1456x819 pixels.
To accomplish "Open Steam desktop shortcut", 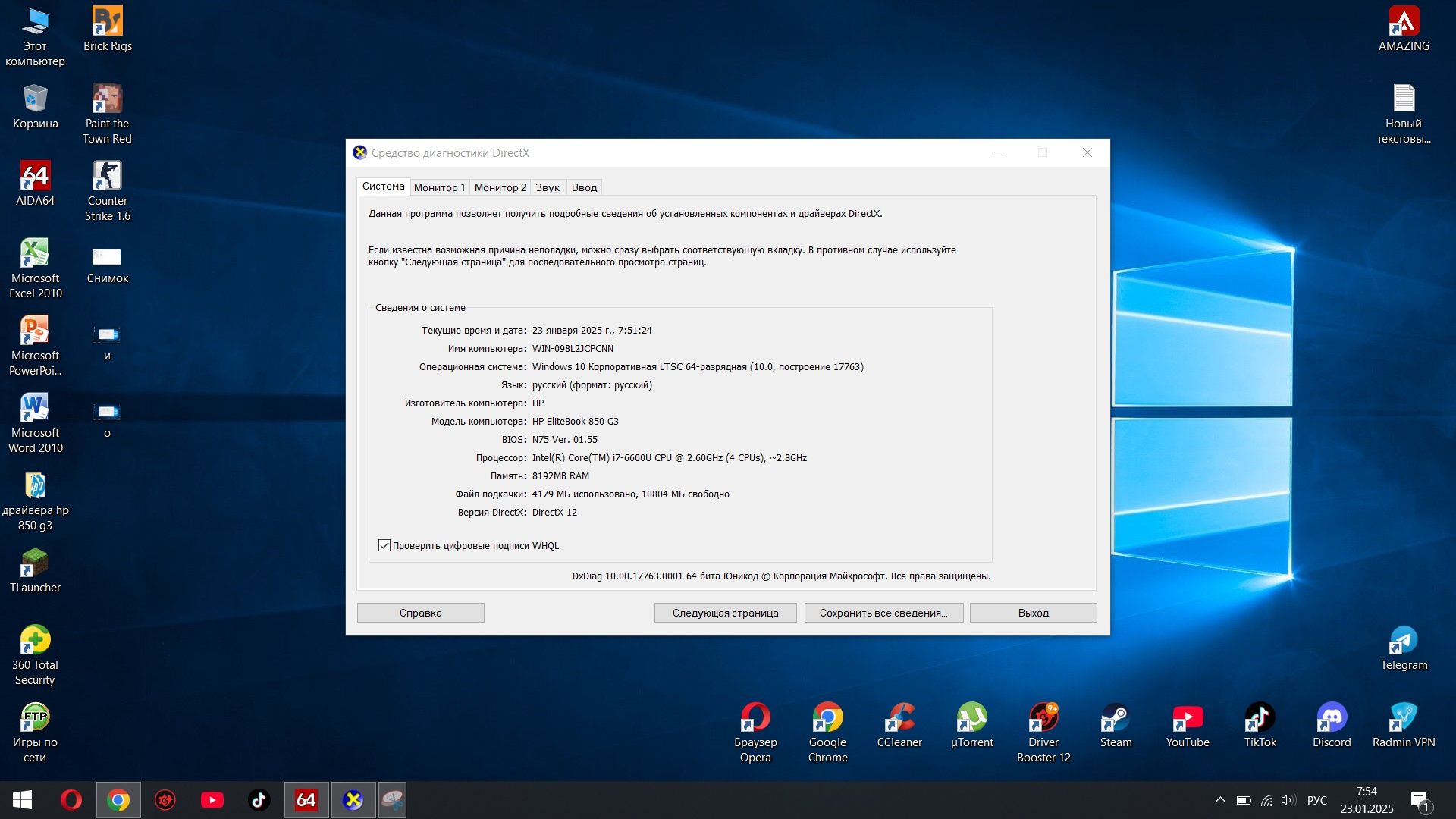I will tap(1116, 726).
